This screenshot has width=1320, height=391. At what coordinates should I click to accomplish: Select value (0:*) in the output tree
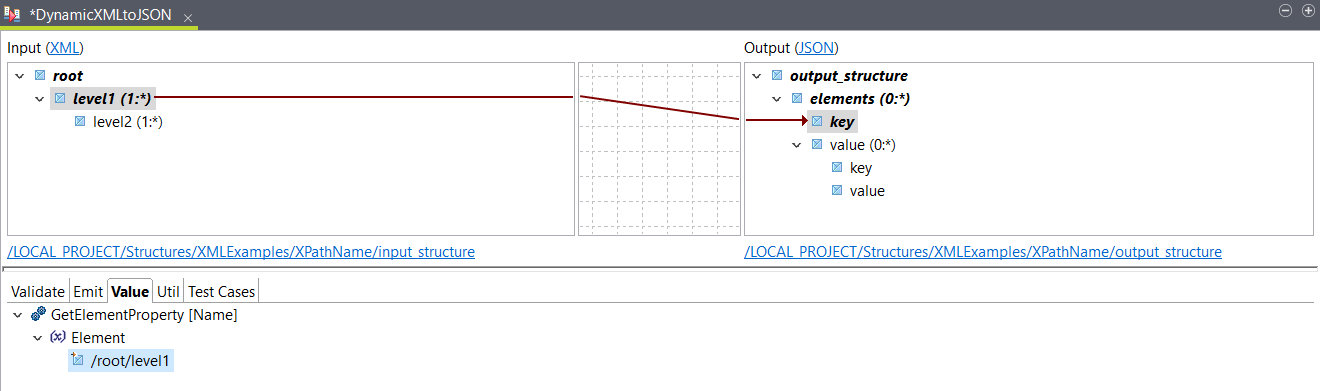[x=863, y=145]
